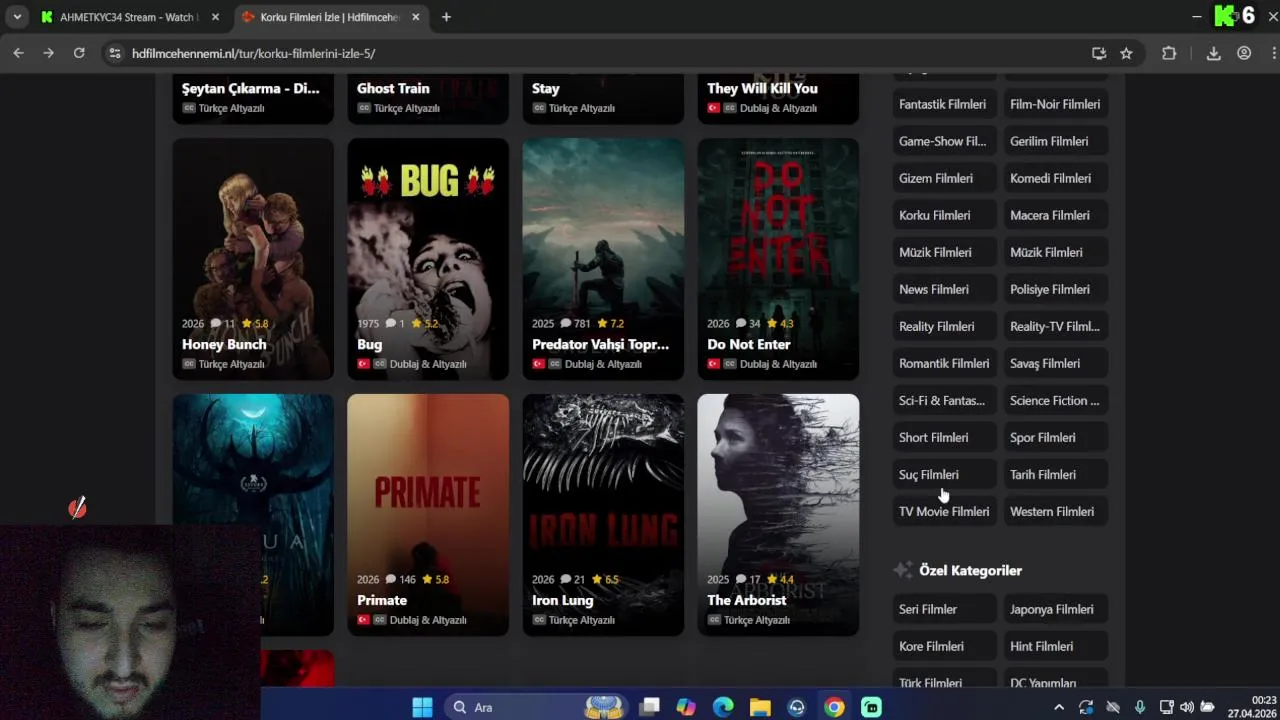The width and height of the screenshot is (1280, 720).
Task: Open Seri Filmler special category
Action: tap(942, 609)
